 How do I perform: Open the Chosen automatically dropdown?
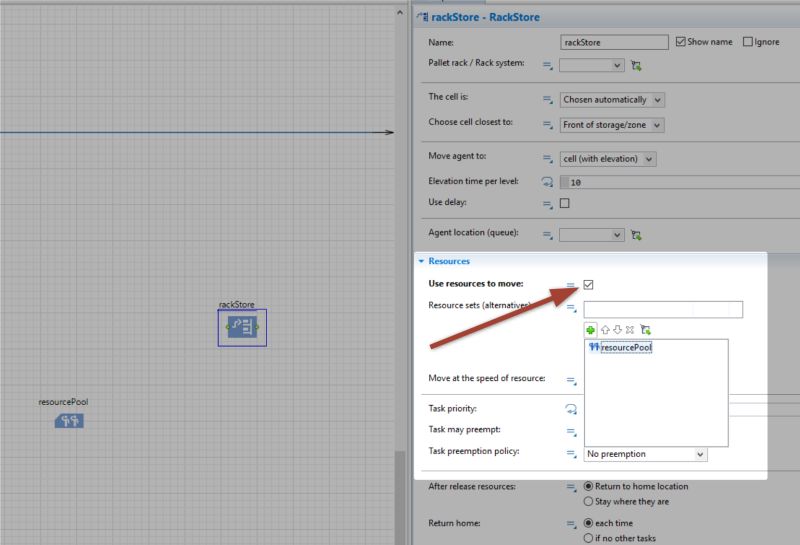[x=612, y=100]
